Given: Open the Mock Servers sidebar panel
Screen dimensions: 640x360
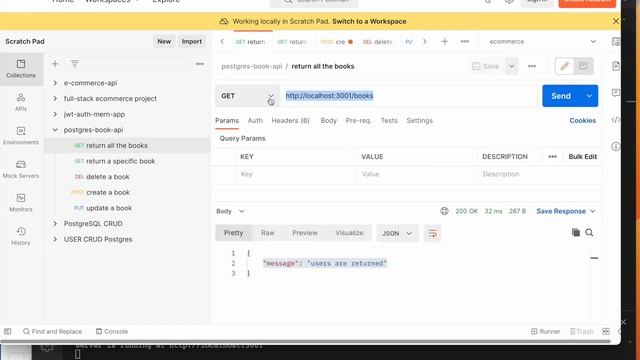Looking at the screenshot, I should click(x=21, y=169).
